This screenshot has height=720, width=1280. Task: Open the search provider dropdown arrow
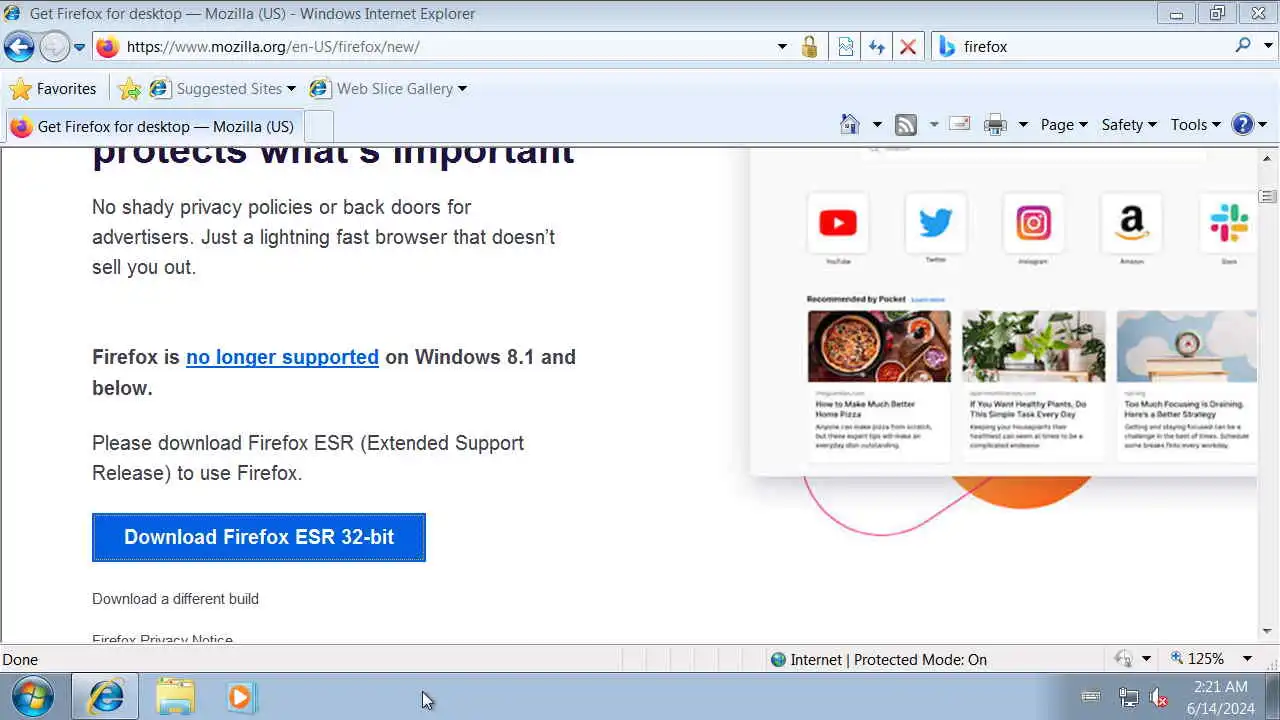click(1268, 46)
